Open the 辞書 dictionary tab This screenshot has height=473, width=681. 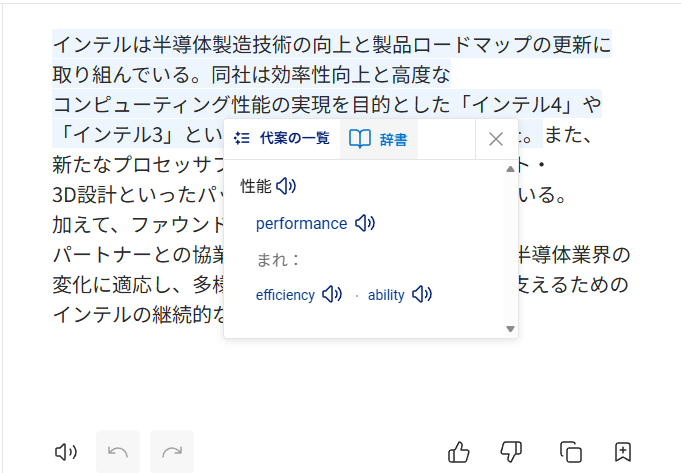(379, 139)
